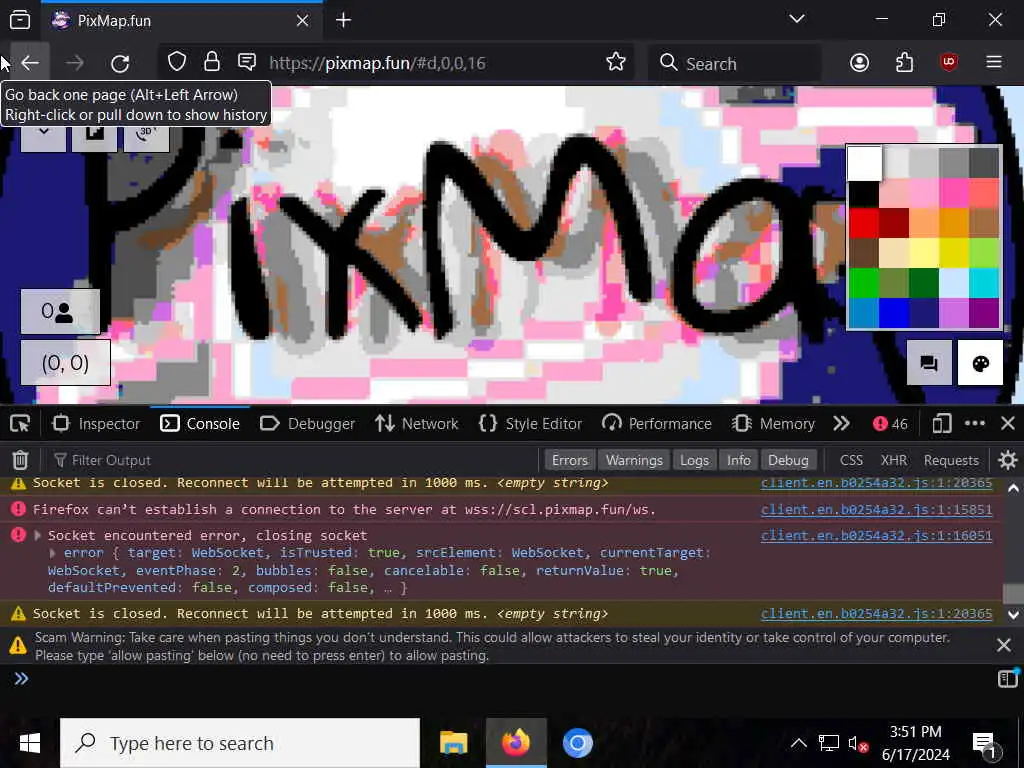Open File Explorer from taskbar
Viewport: 1024px width, 768px height.
[453, 743]
